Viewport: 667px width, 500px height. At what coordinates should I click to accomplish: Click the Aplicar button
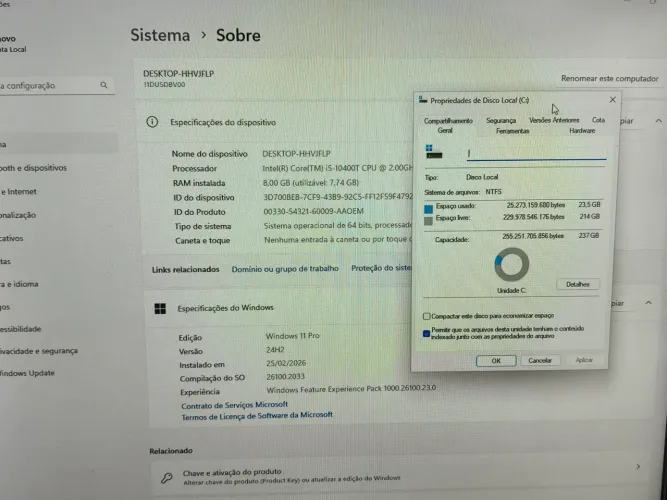(x=584, y=360)
